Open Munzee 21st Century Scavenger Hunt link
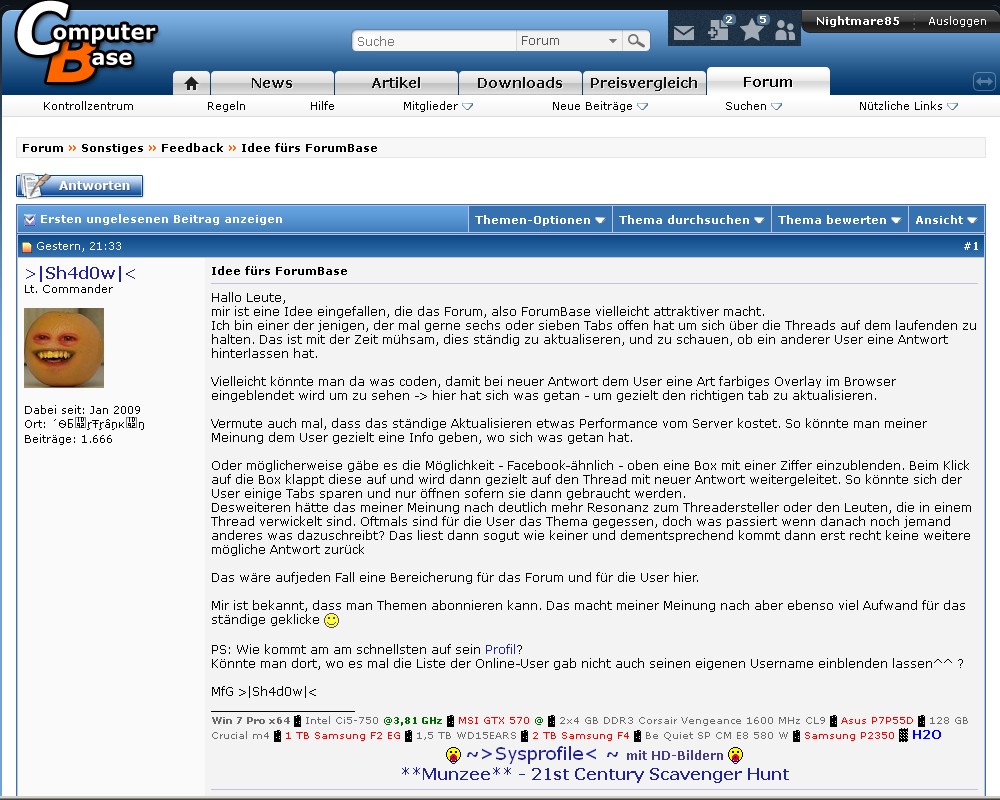 (x=595, y=774)
